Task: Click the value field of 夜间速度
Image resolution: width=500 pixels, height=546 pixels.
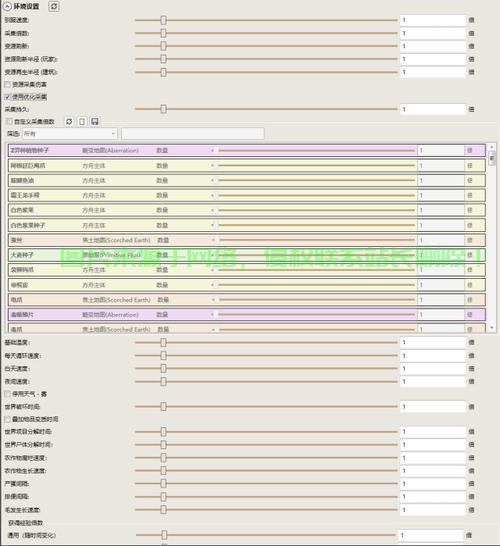Action: [433, 381]
